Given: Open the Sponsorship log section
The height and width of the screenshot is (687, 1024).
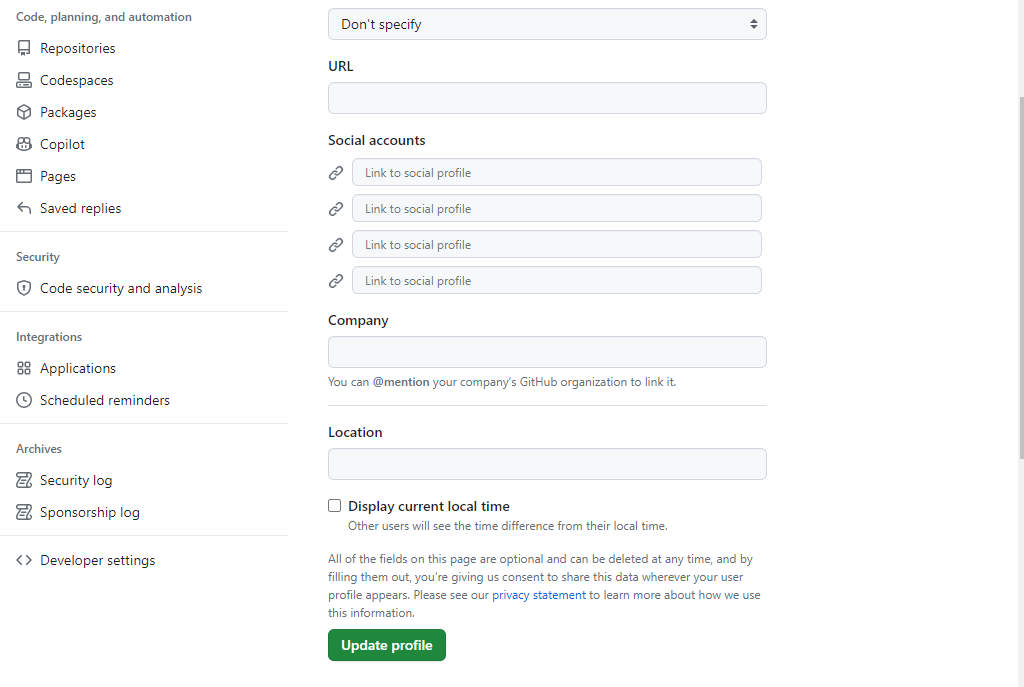Looking at the screenshot, I should coord(90,512).
